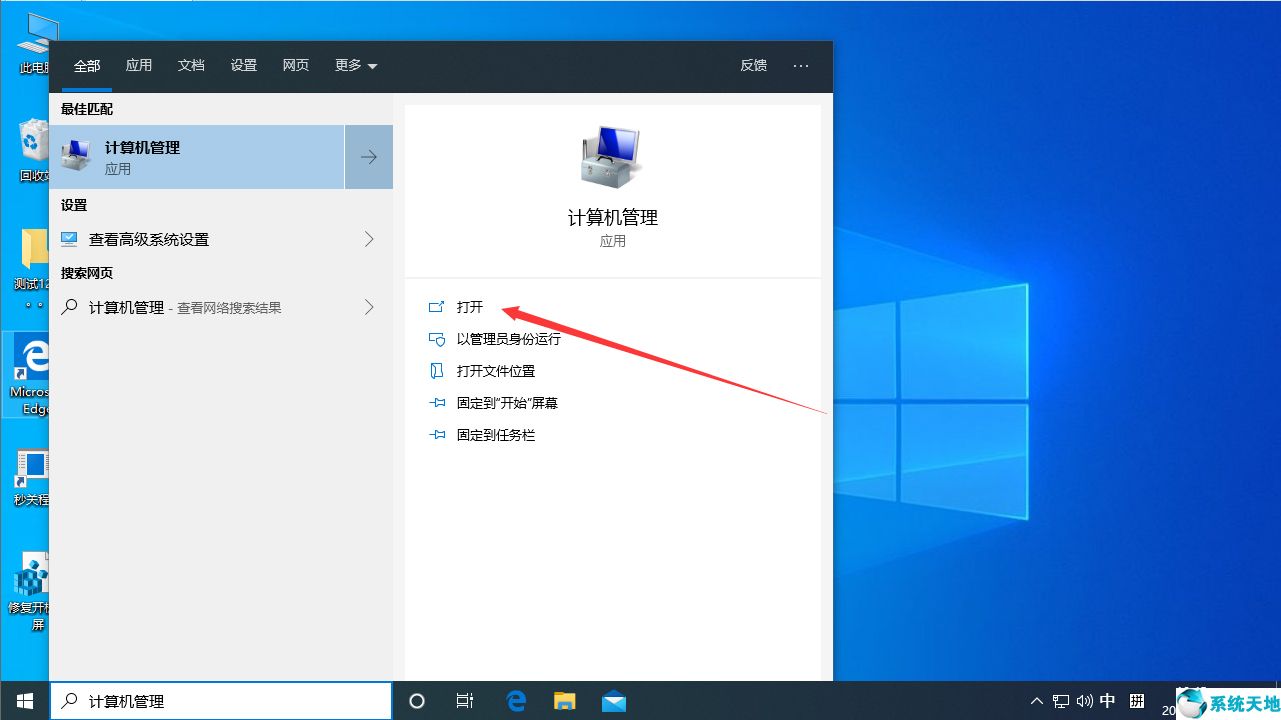
Task: Click the Microsoft Edge desktop shortcut
Action: [31, 375]
